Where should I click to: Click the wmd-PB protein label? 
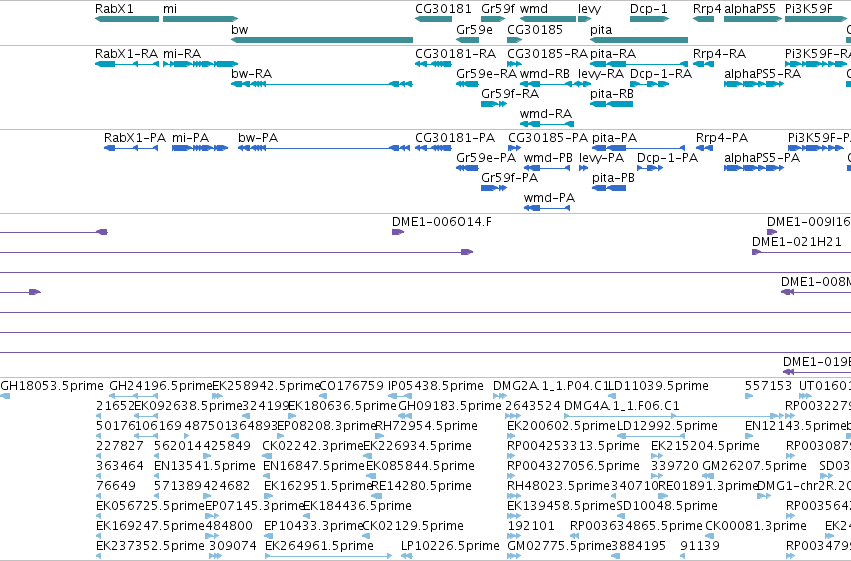click(548, 157)
